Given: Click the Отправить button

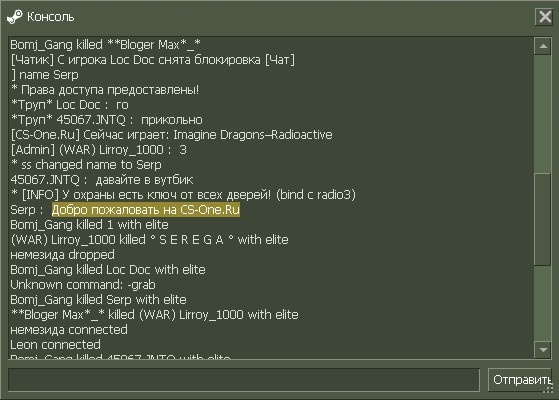Looking at the screenshot, I should [519, 380].
